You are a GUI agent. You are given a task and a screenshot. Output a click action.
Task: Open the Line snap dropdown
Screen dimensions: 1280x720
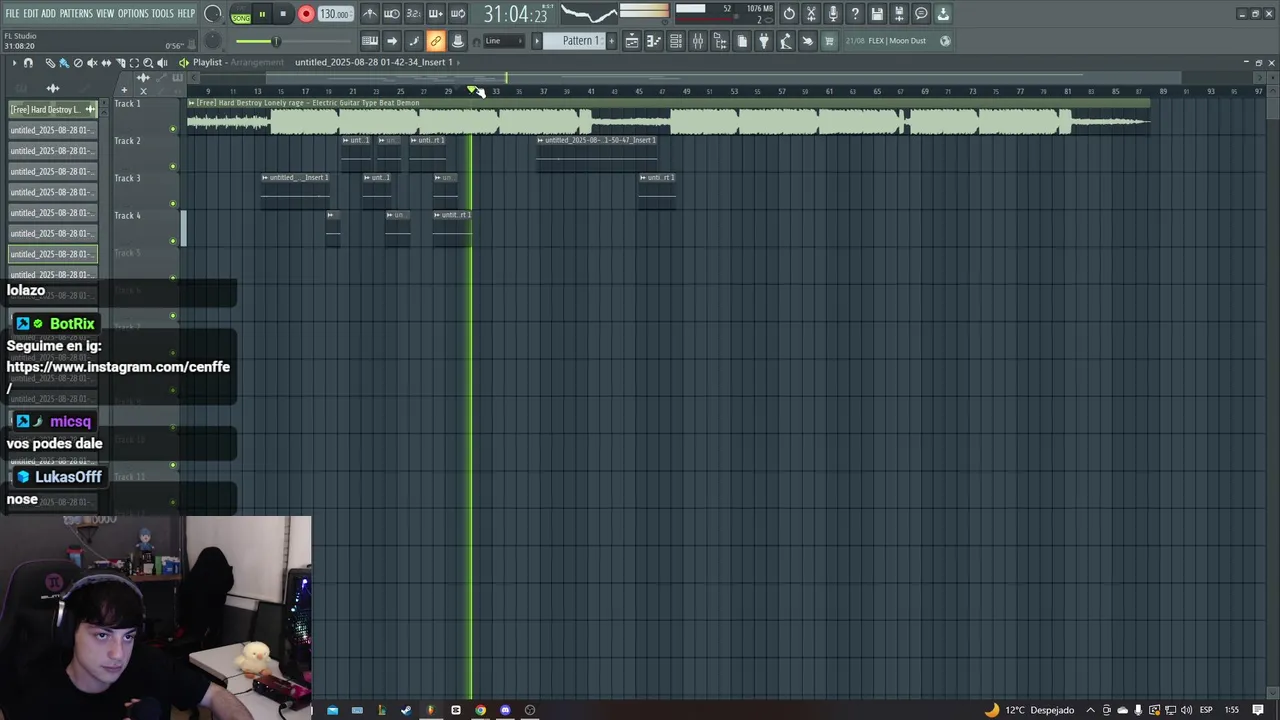click(504, 41)
